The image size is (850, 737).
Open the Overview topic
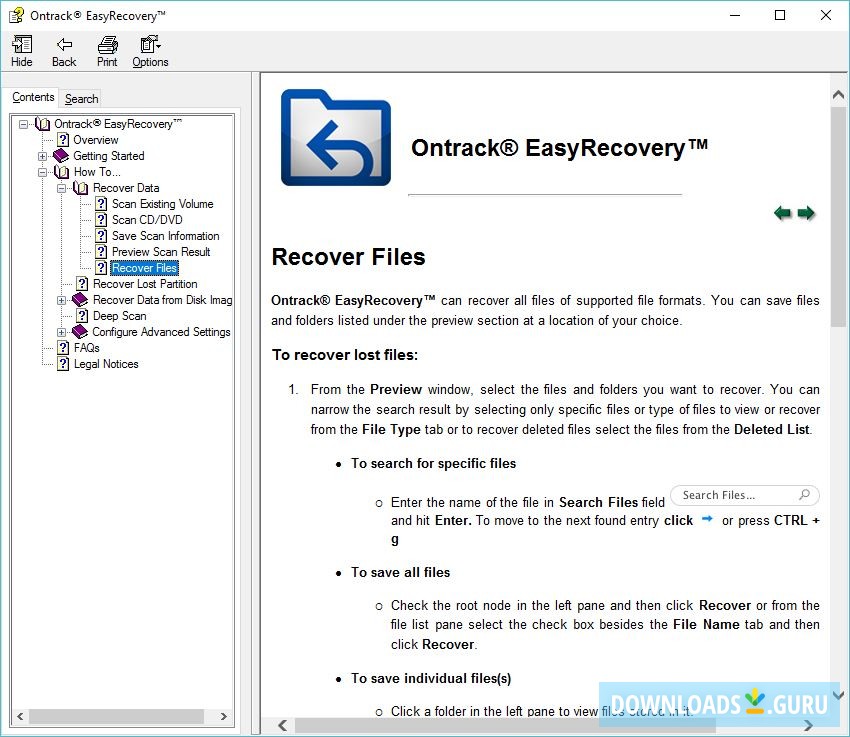click(95, 140)
